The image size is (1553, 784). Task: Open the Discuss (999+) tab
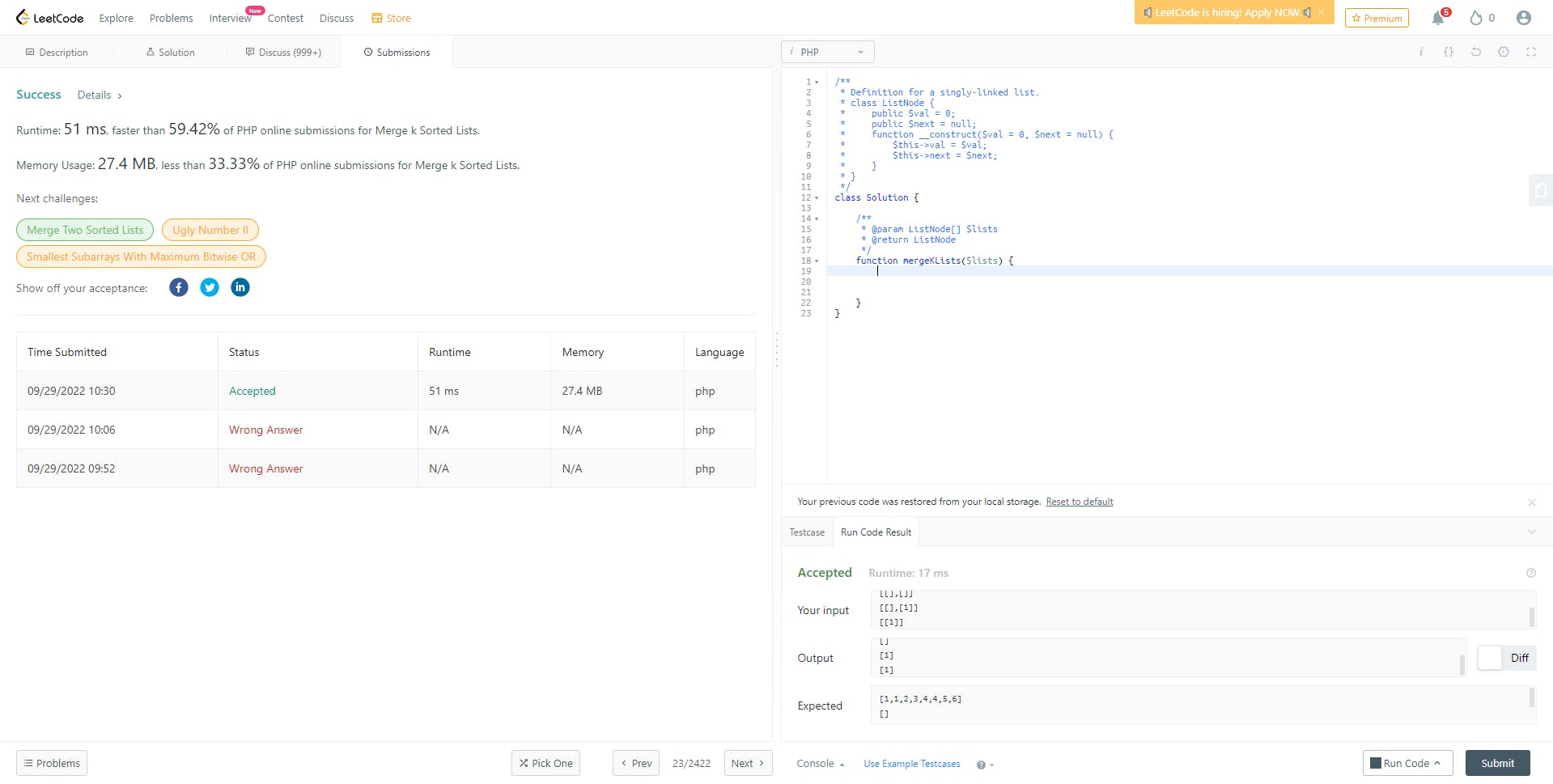(283, 53)
